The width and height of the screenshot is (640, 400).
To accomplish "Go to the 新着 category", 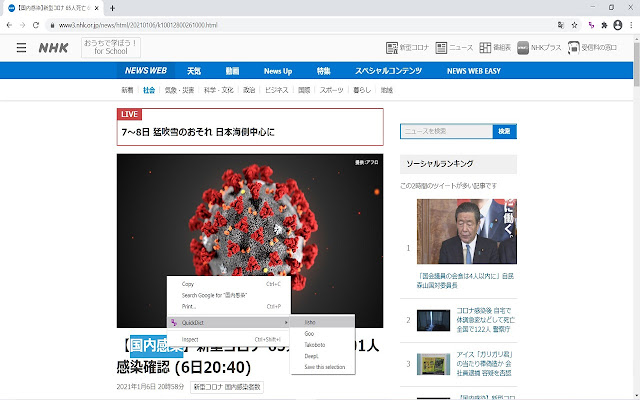I will [127, 90].
